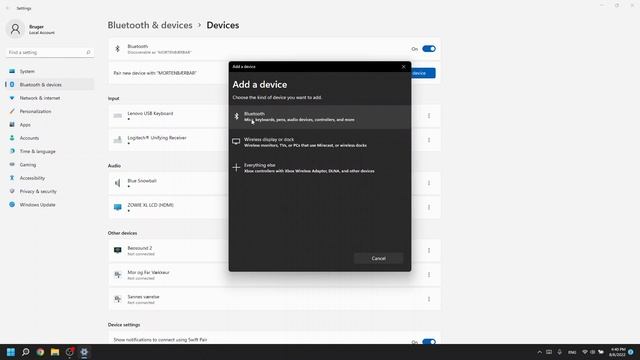Click the Bluetooth icon next to toggle row
Image resolution: width=640 pixels, height=360 pixels.
coord(118,49)
